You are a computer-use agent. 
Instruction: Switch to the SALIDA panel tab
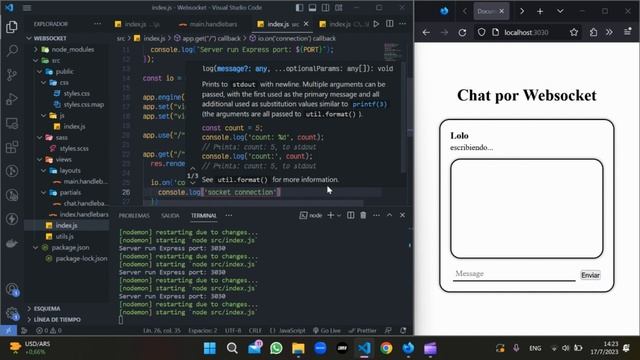(x=170, y=216)
